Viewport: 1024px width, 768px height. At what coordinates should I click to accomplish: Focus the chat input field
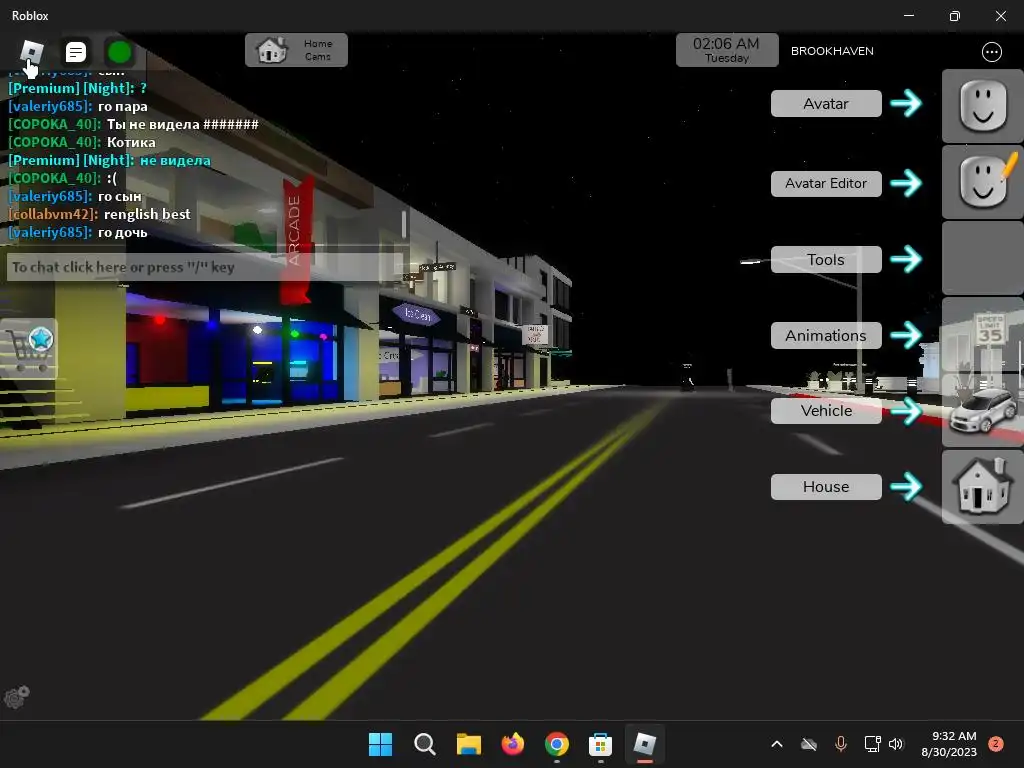[204, 267]
